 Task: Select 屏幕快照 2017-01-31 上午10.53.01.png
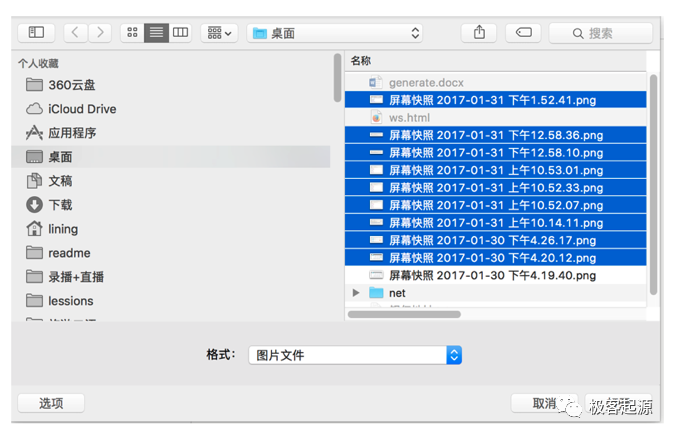pyautogui.click(x=495, y=170)
